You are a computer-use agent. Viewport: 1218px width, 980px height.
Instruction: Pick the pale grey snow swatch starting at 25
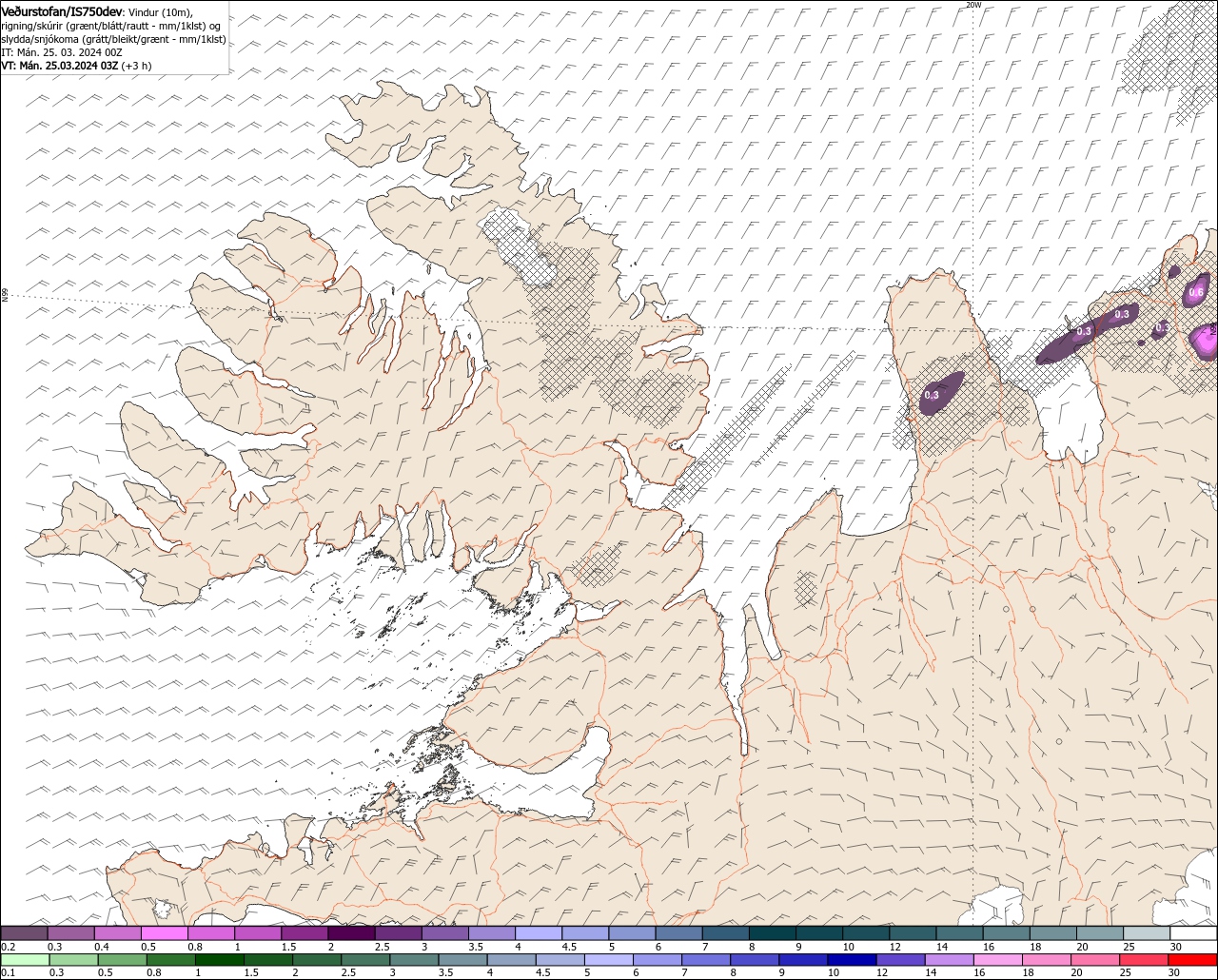(1147, 933)
